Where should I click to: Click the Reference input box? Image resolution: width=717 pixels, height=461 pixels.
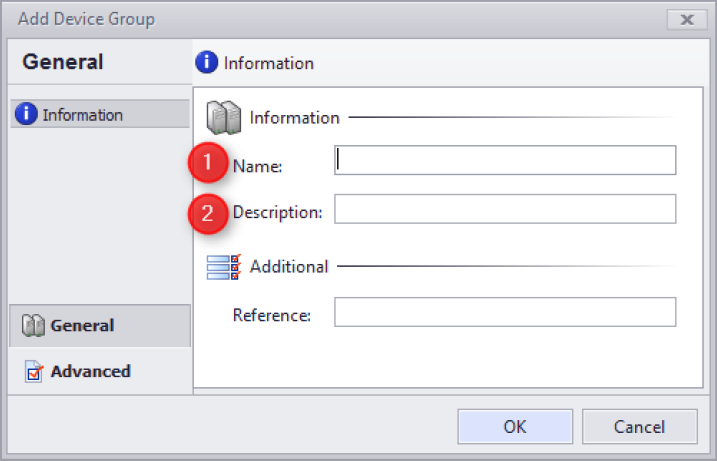[x=505, y=313]
